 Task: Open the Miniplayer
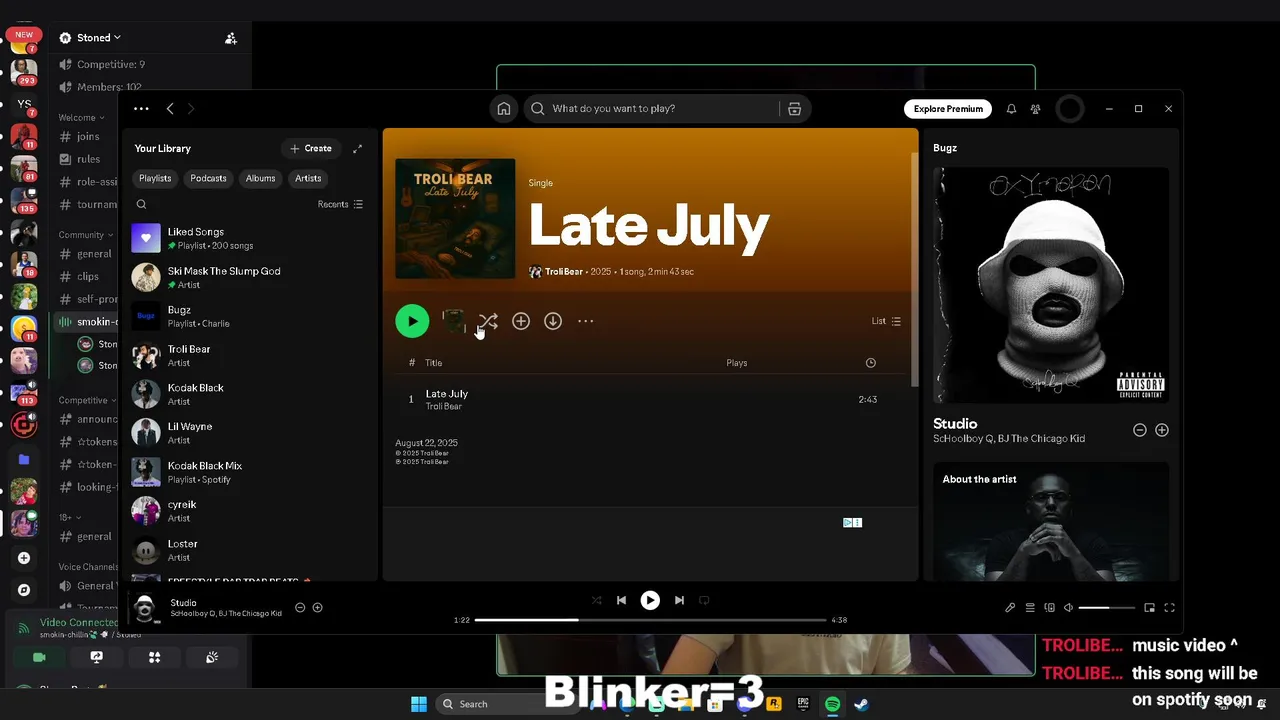[1149, 607]
